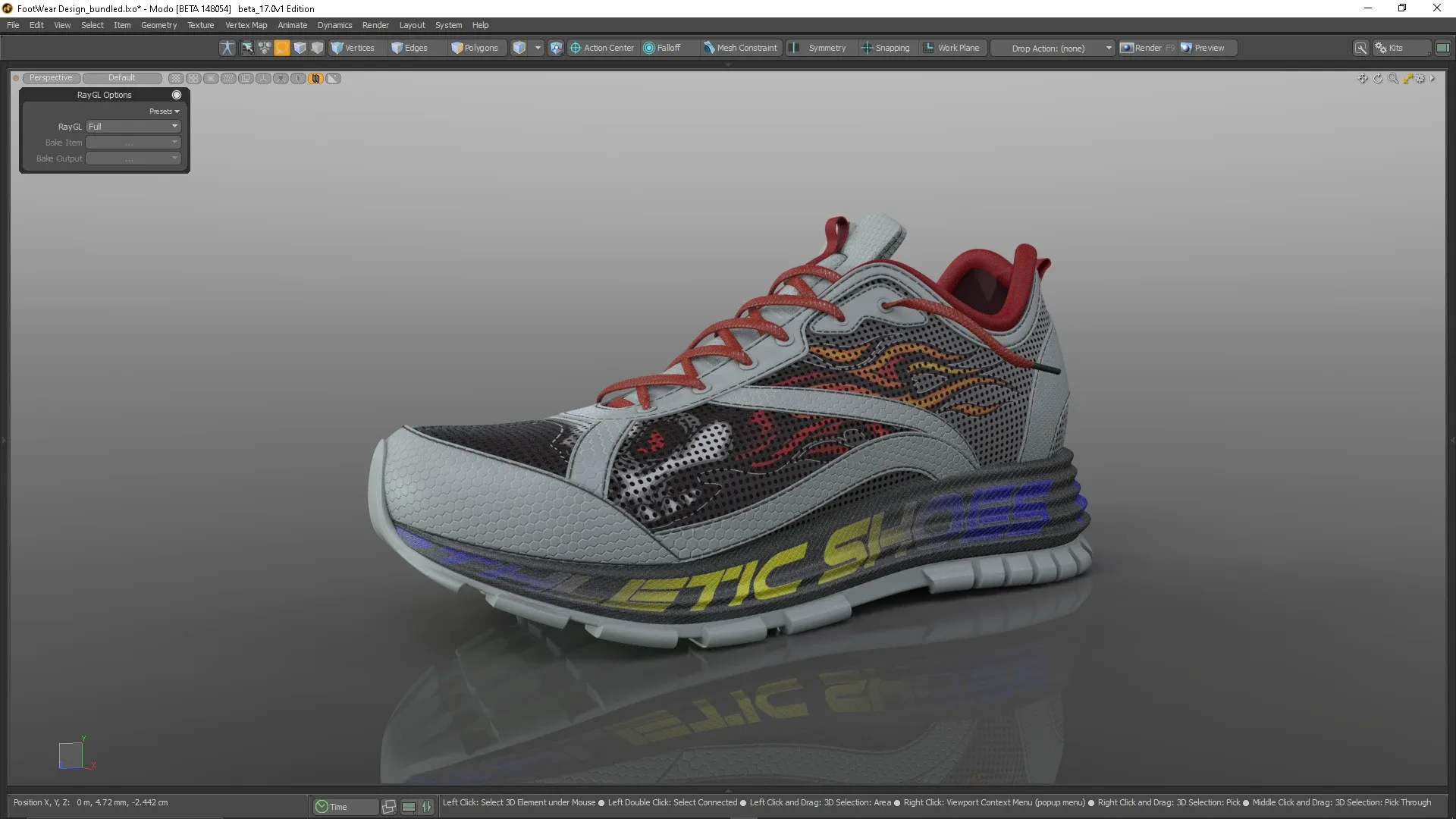Click the gray cube icon before Vertices
This screenshot has width=1456, height=819.
(317, 48)
